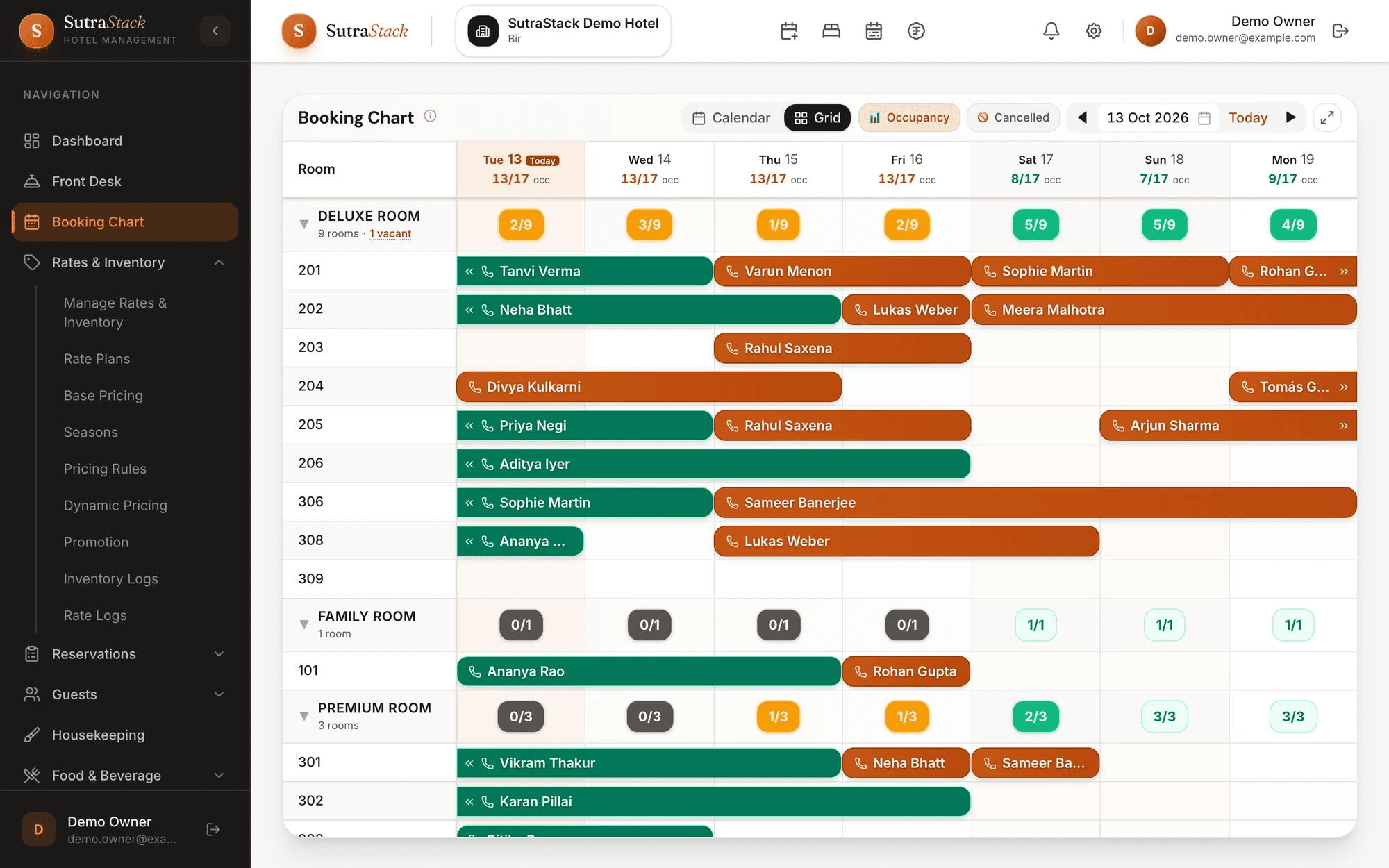Open Sameer Banerjee booking in room 306

click(1035, 503)
